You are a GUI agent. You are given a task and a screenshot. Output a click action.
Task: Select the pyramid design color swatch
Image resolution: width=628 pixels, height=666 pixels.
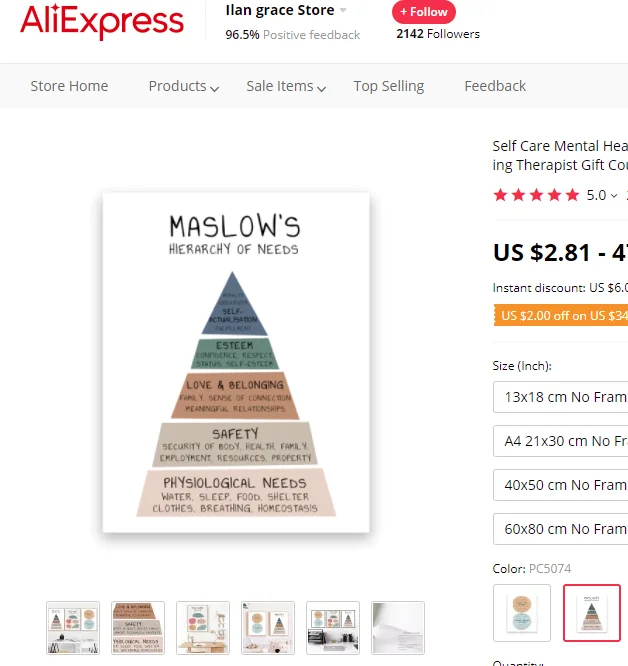point(592,613)
